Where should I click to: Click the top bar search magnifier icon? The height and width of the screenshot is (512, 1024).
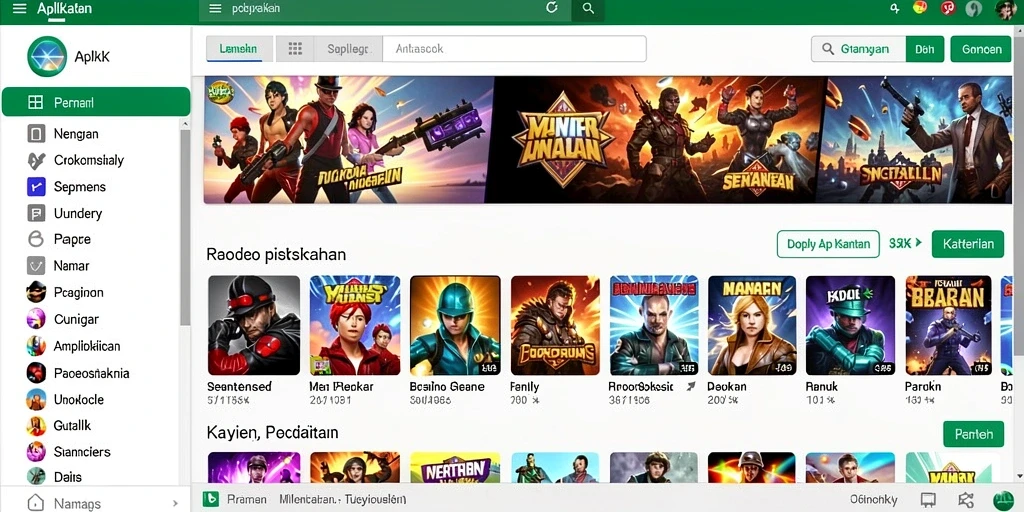click(588, 8)
